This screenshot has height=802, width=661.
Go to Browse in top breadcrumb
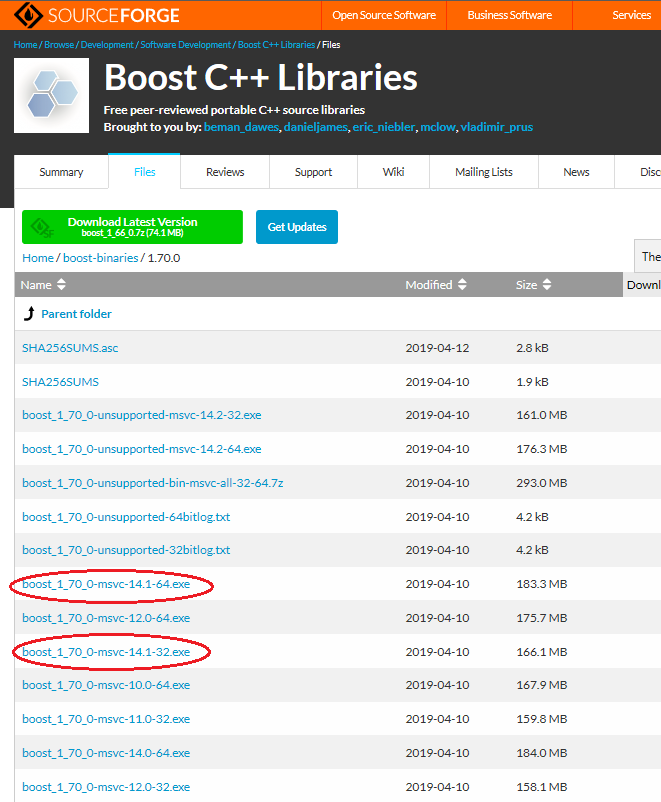(x=59, y=44)
